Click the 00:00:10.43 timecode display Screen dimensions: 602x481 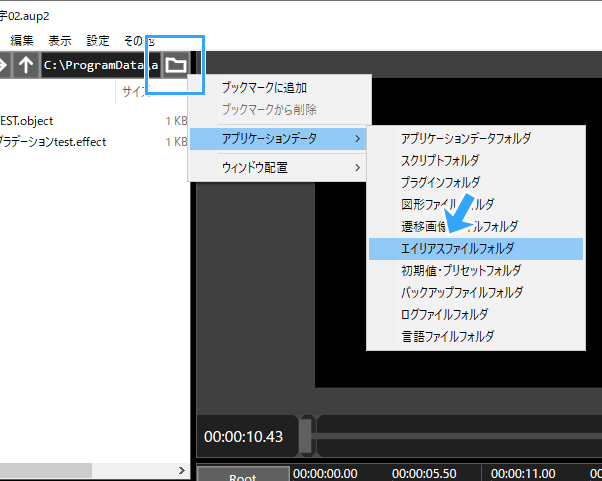coord(243,437)
